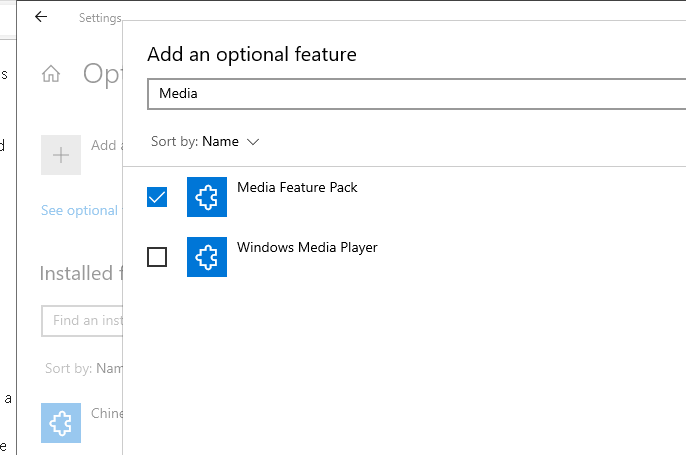This screenshot has height=455, width=686.
Task: Select the Media Feature Pack puzzle icon
Action: (207, 197)
